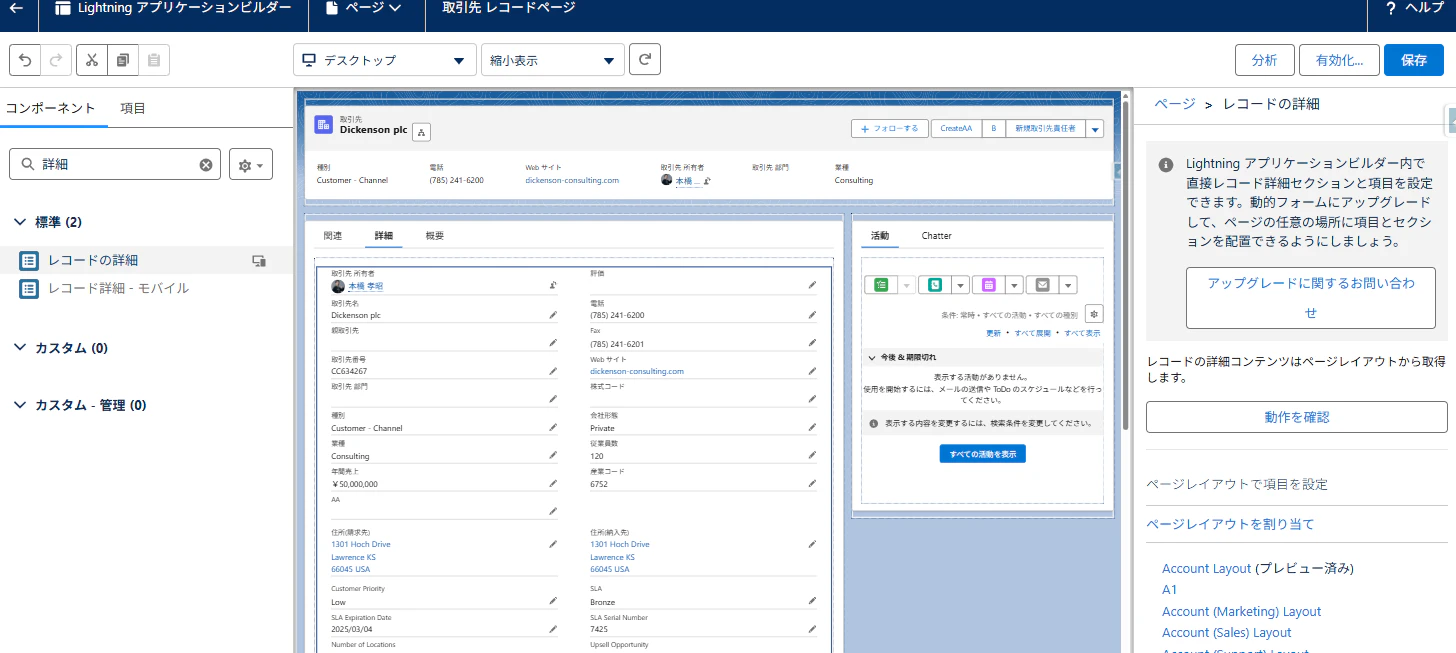Click the account hierarchy icon beside Dickenson plc
Screen dimensions: 1456x653
pos(421,132)
